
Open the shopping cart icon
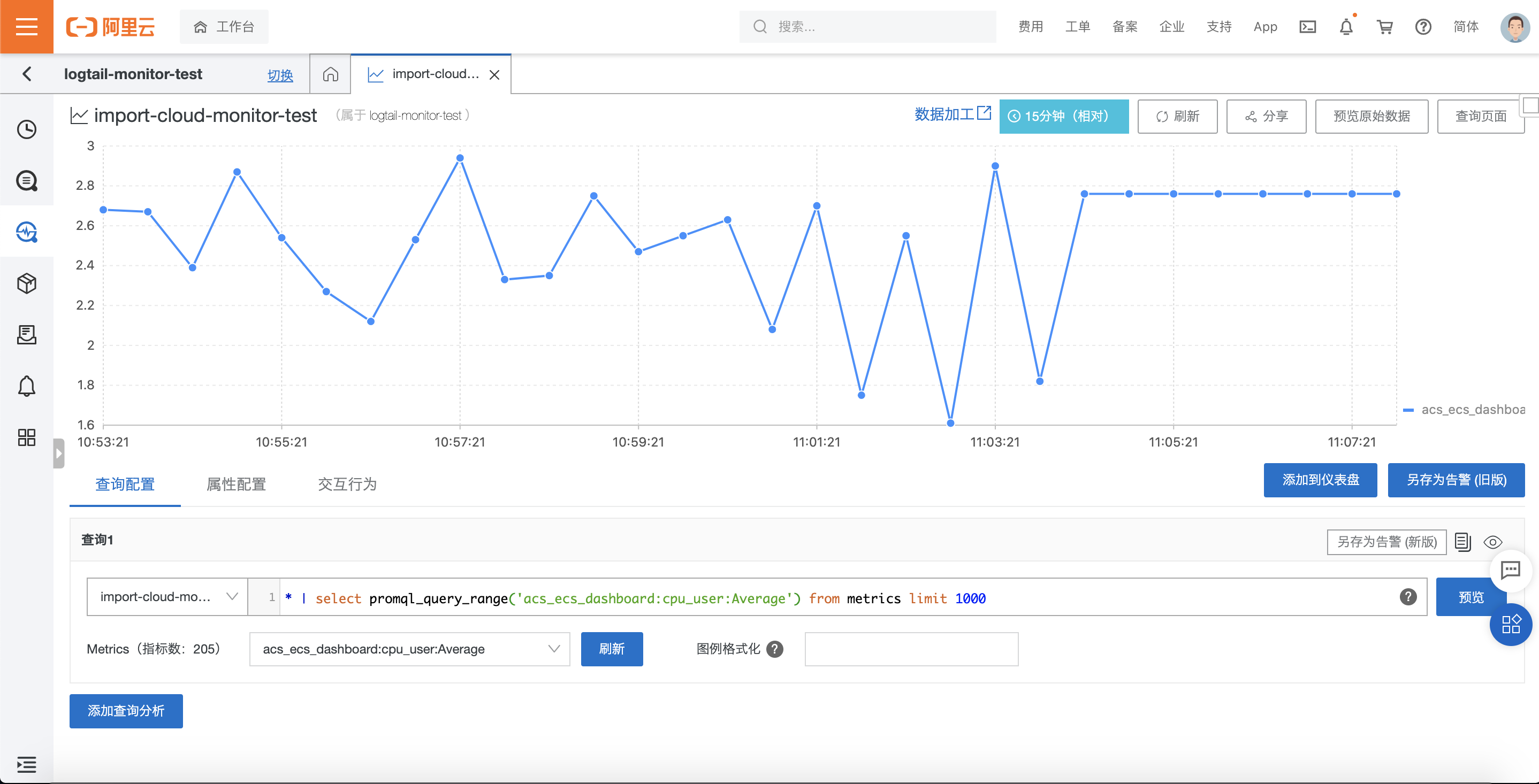(x=1384, y=27)
